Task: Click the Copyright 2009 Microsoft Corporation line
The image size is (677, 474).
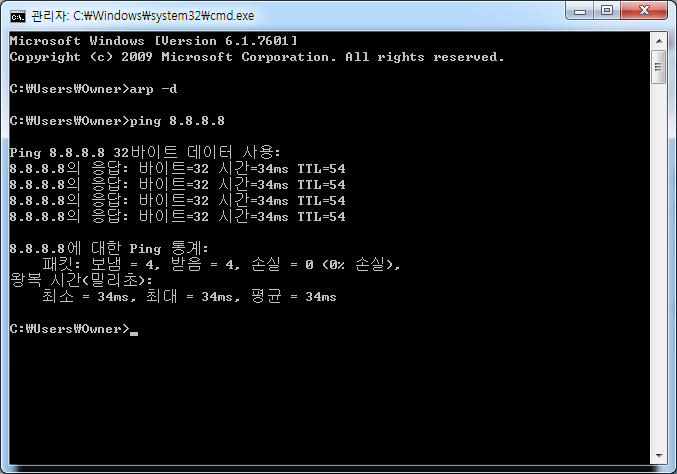Action: [257, 57]
